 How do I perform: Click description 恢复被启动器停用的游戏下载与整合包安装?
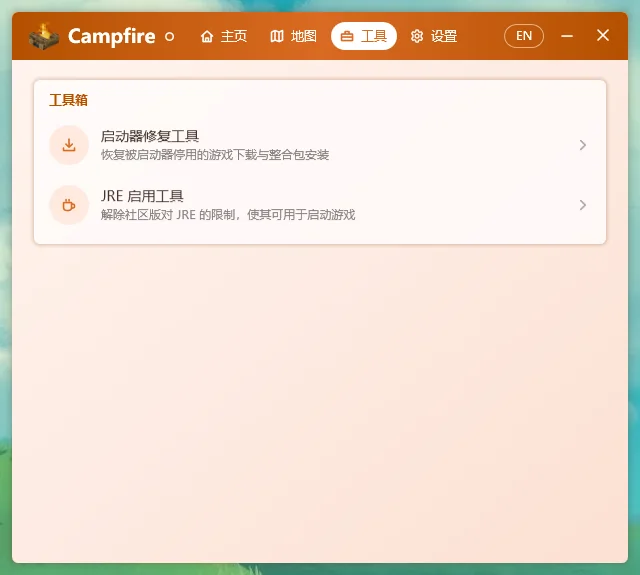coord(215,155)
